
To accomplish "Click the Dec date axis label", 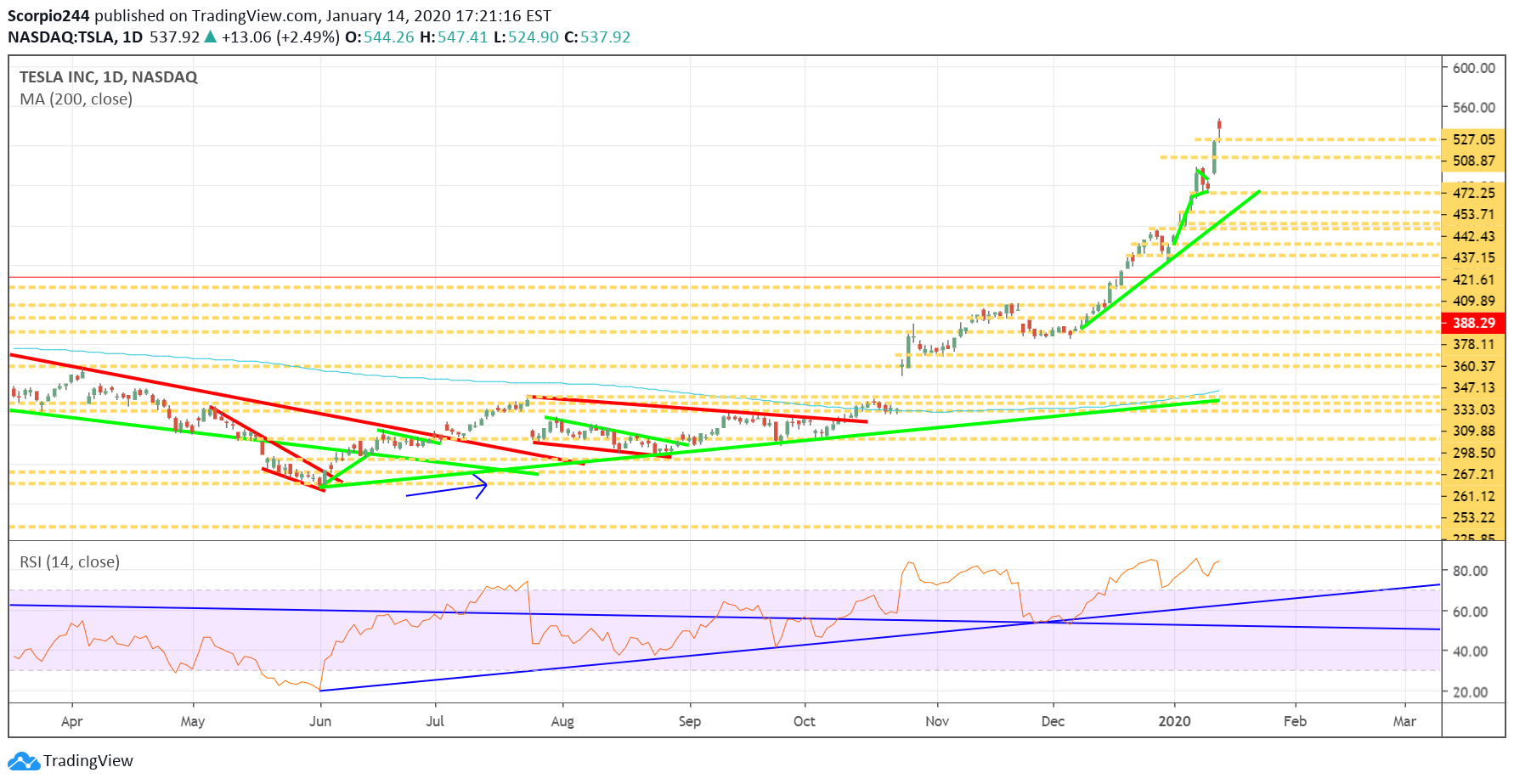I will tap(1053, 721).
